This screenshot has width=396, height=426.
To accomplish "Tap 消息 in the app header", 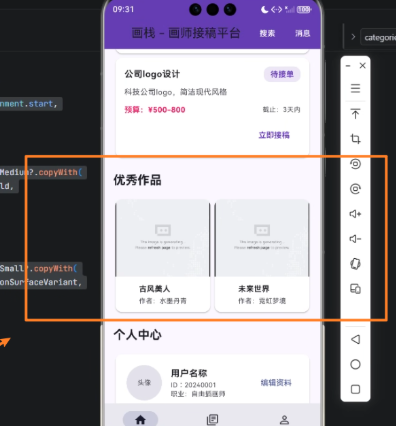I will point(303,33).
